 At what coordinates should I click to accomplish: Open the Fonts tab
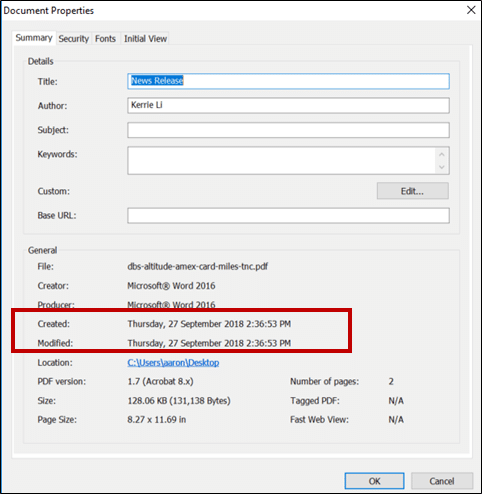[x=105, y=39]
